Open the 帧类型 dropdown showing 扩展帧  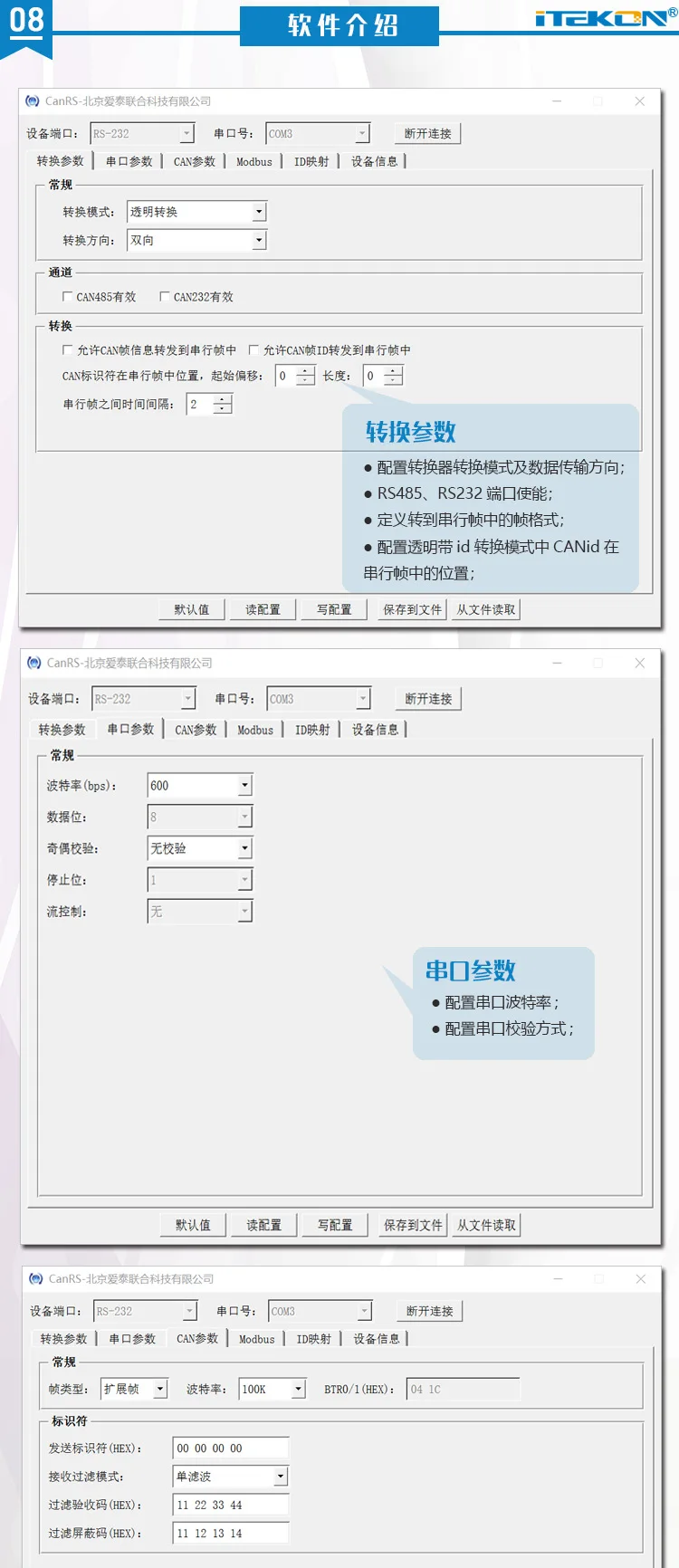pos(135,1389)
